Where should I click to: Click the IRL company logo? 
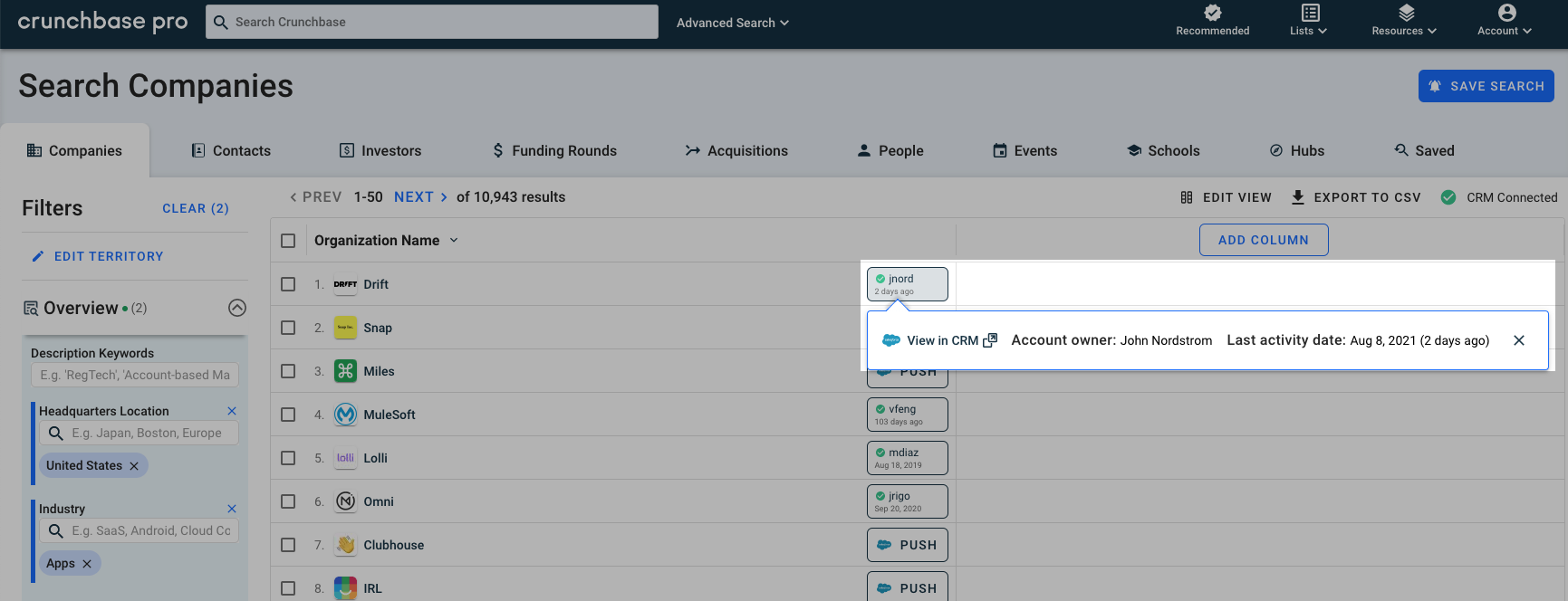[x=345, y=588]
